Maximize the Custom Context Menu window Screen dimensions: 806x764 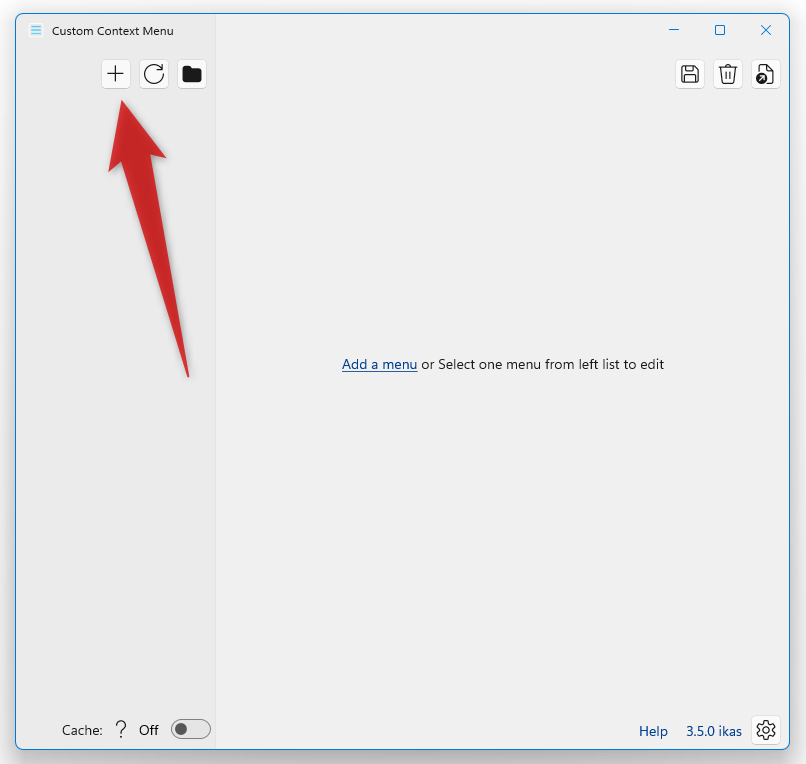point(720,30)
